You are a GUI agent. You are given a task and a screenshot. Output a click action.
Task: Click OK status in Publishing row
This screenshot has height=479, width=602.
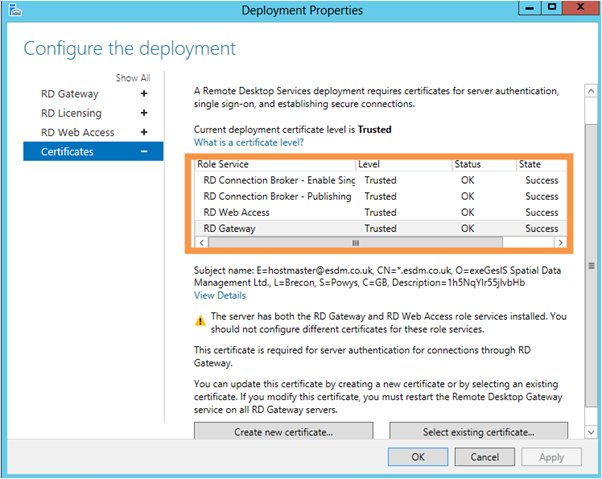coord(468,196)
